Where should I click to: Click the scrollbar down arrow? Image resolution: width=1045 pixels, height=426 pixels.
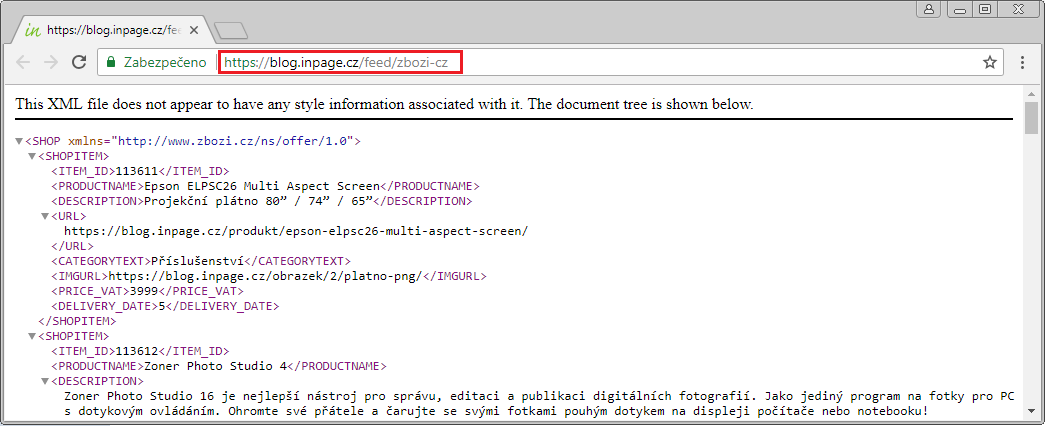pos(1032,410)
